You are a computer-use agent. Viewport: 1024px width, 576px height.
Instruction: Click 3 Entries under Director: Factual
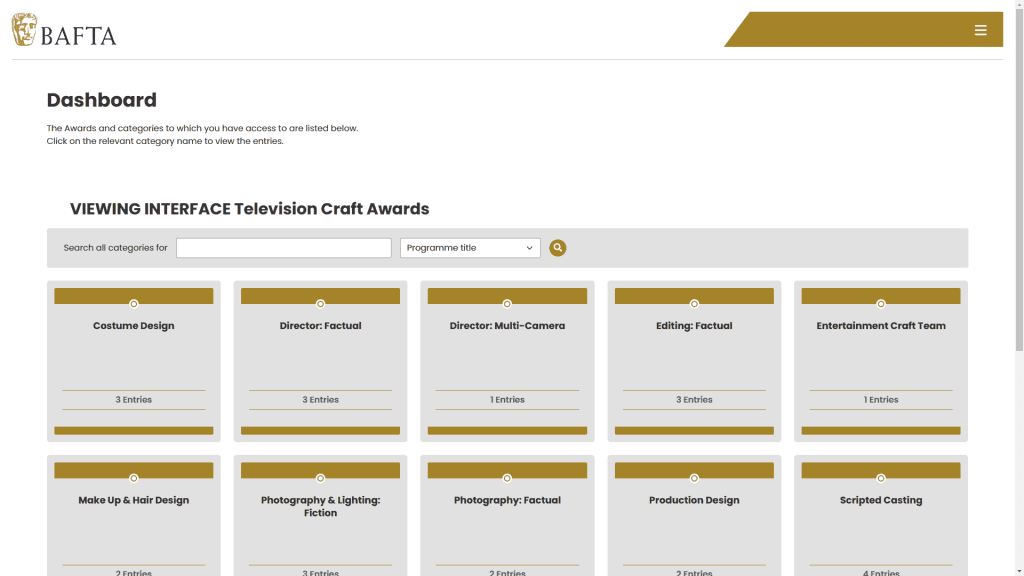(320, 400)
